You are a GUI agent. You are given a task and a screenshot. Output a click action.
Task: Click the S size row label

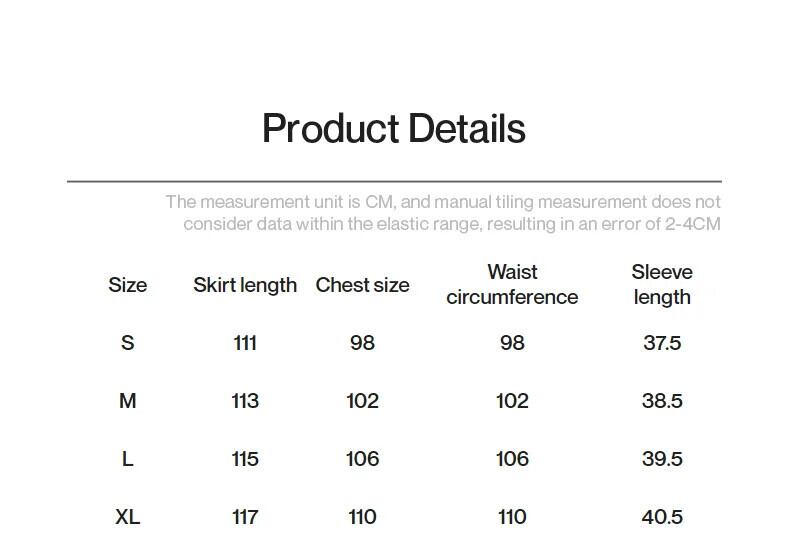pyautogui.click(x=127, y=343)
